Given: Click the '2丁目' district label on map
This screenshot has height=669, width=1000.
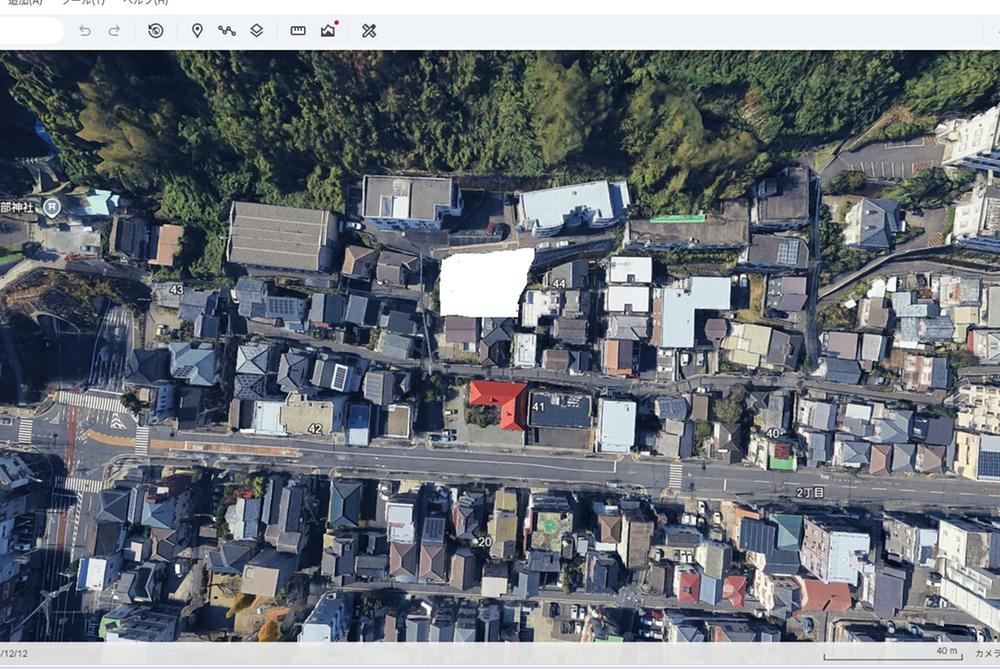Looking at the screenshot, I should 810,492.
